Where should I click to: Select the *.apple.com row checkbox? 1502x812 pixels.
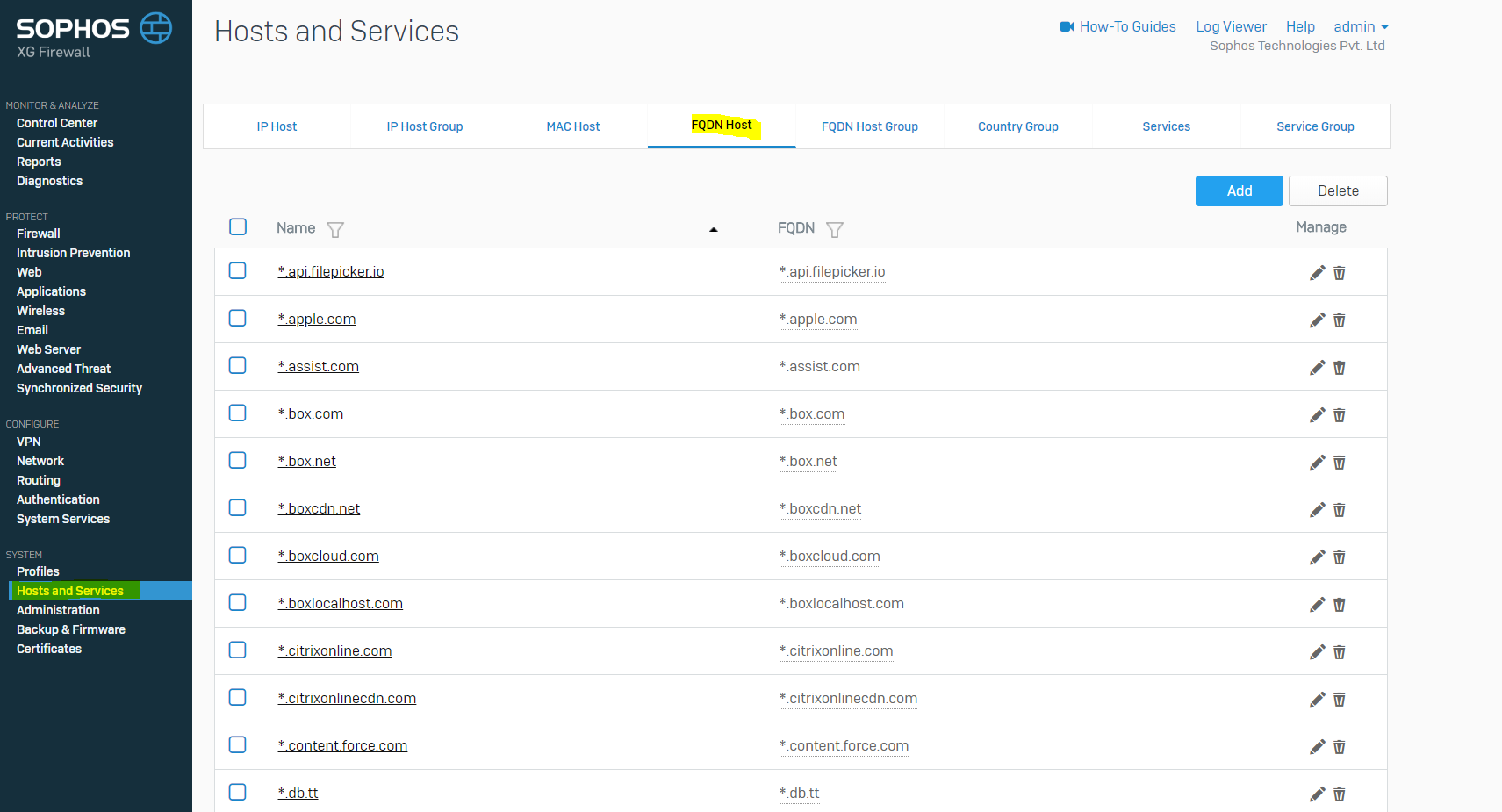coord(237,318)
